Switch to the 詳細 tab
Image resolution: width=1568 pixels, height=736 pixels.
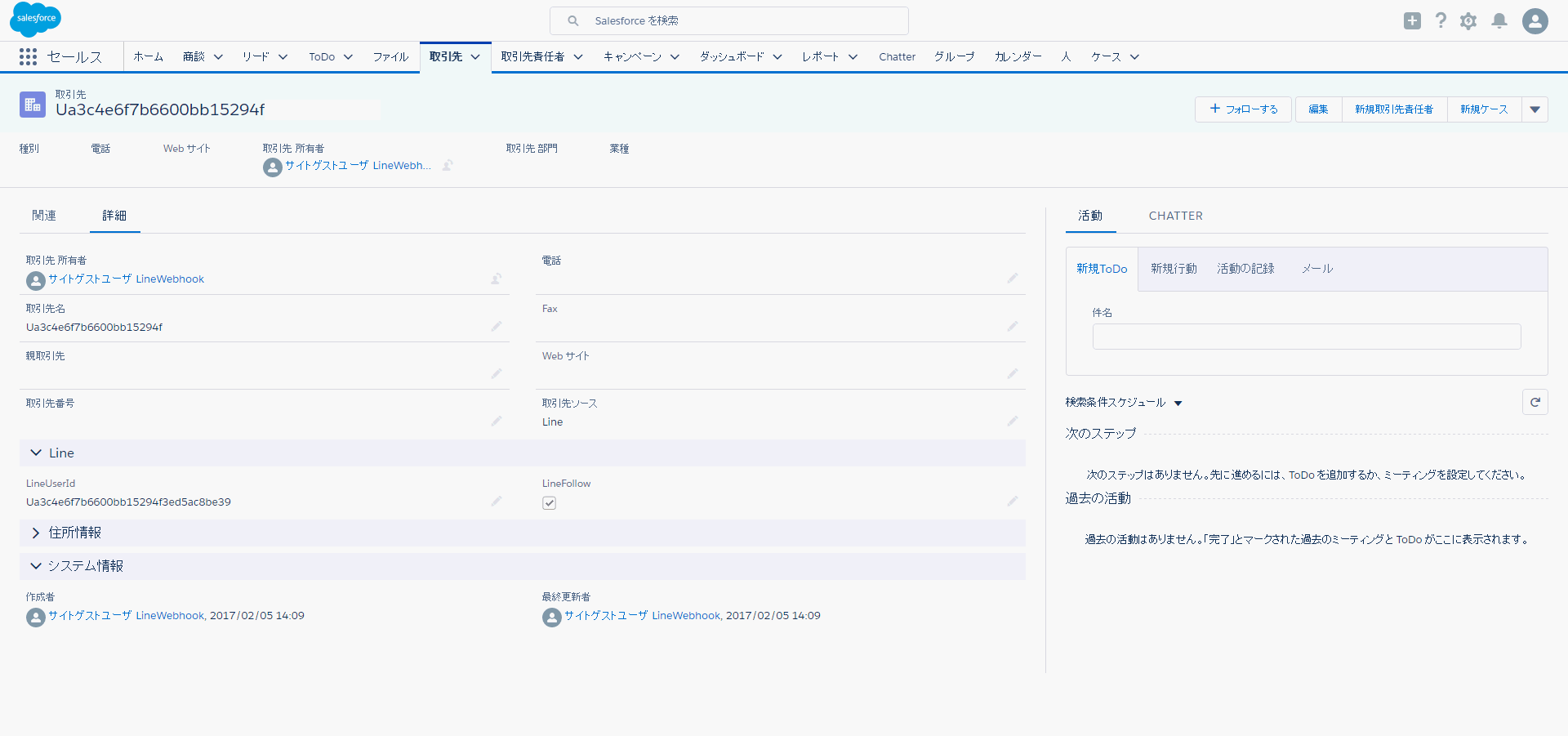(114, 216)
